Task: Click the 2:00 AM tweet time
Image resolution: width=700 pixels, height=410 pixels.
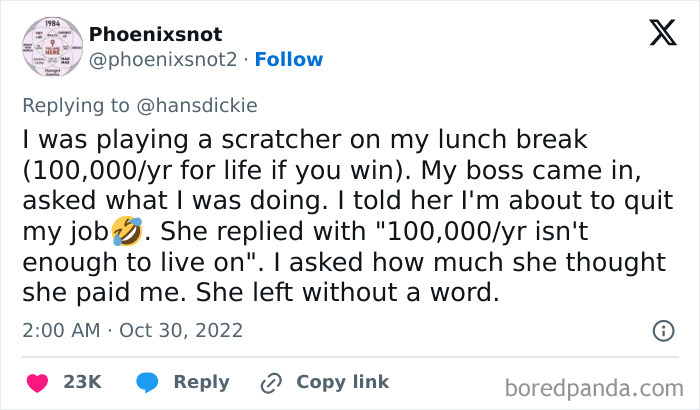Action: coord(58,329)
